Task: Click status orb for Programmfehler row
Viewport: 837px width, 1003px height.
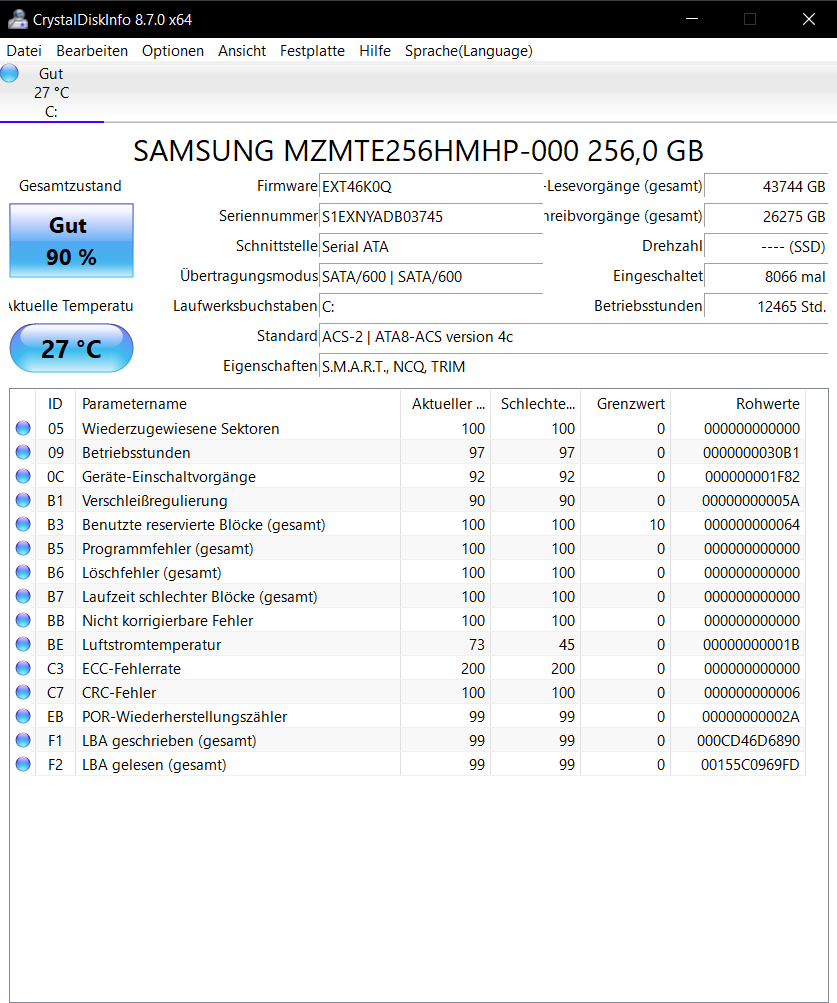Action: click(23, 548)
